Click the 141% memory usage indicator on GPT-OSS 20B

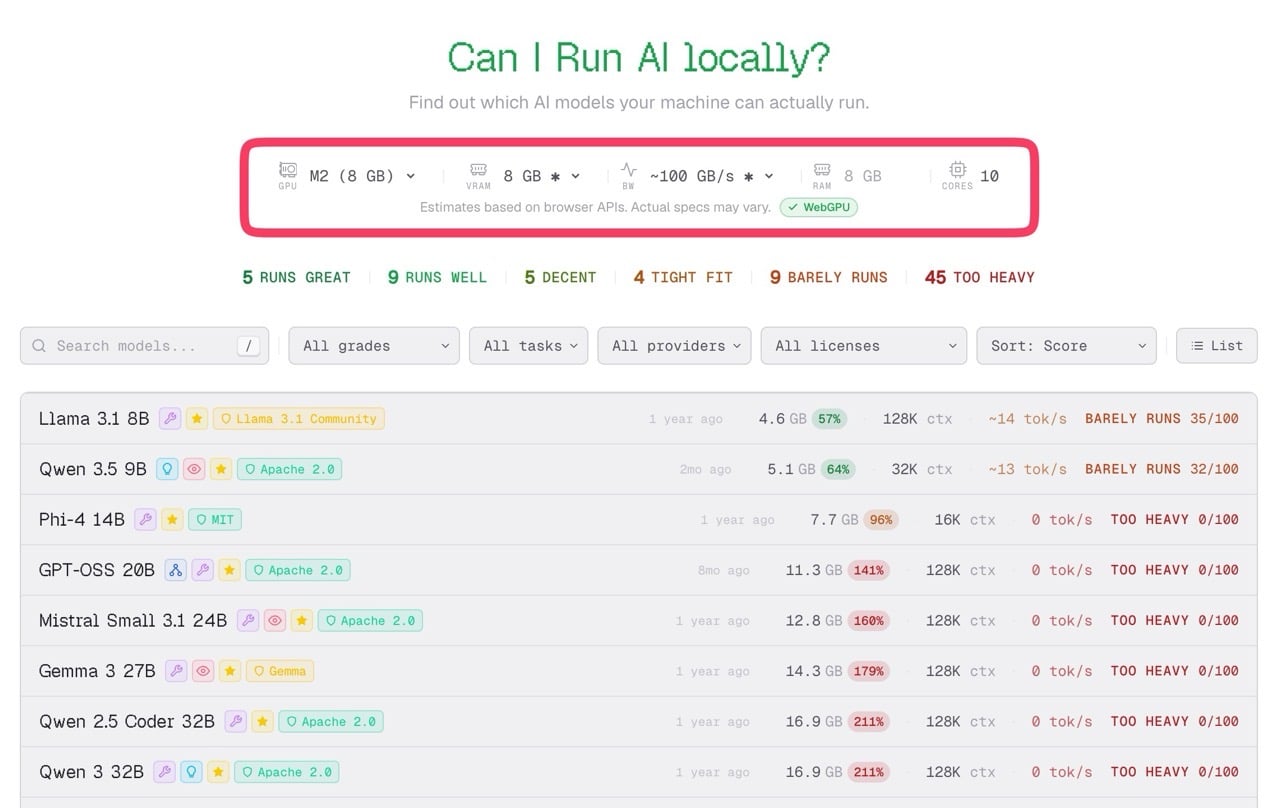click(868, 570)
